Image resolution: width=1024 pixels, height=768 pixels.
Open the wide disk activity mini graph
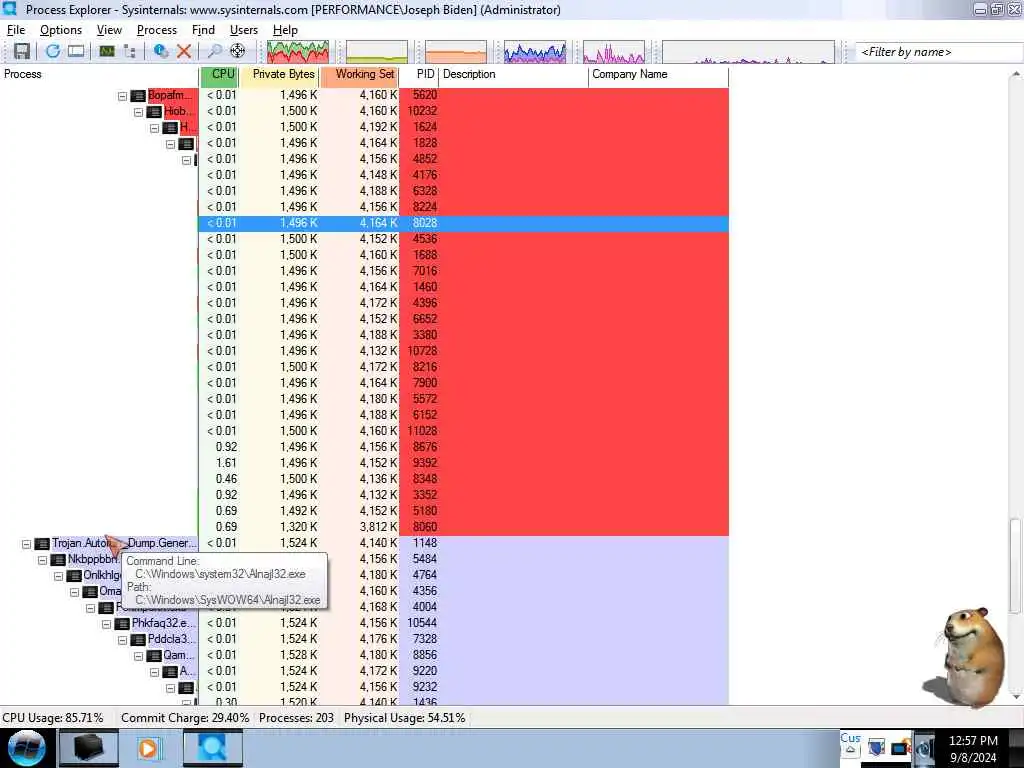point(748,52)
